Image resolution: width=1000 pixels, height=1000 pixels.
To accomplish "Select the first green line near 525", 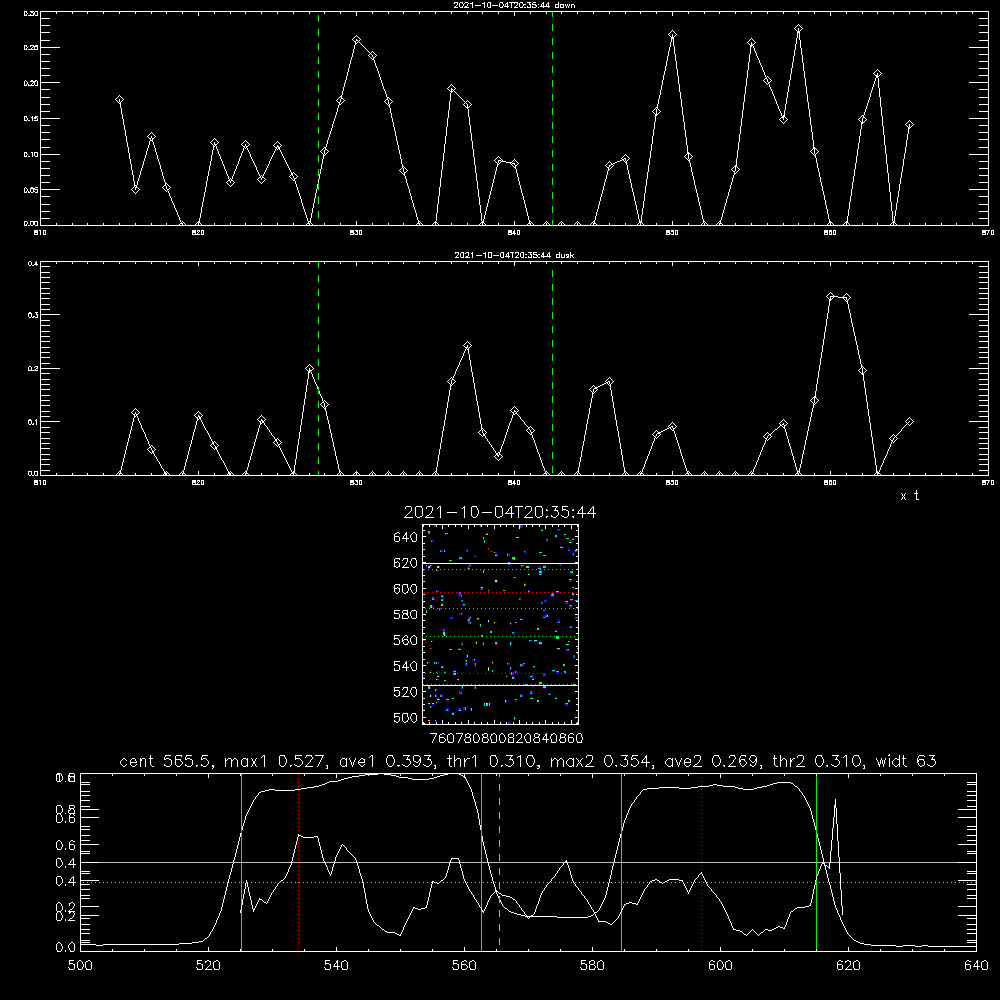I will [x=241, y=861].
